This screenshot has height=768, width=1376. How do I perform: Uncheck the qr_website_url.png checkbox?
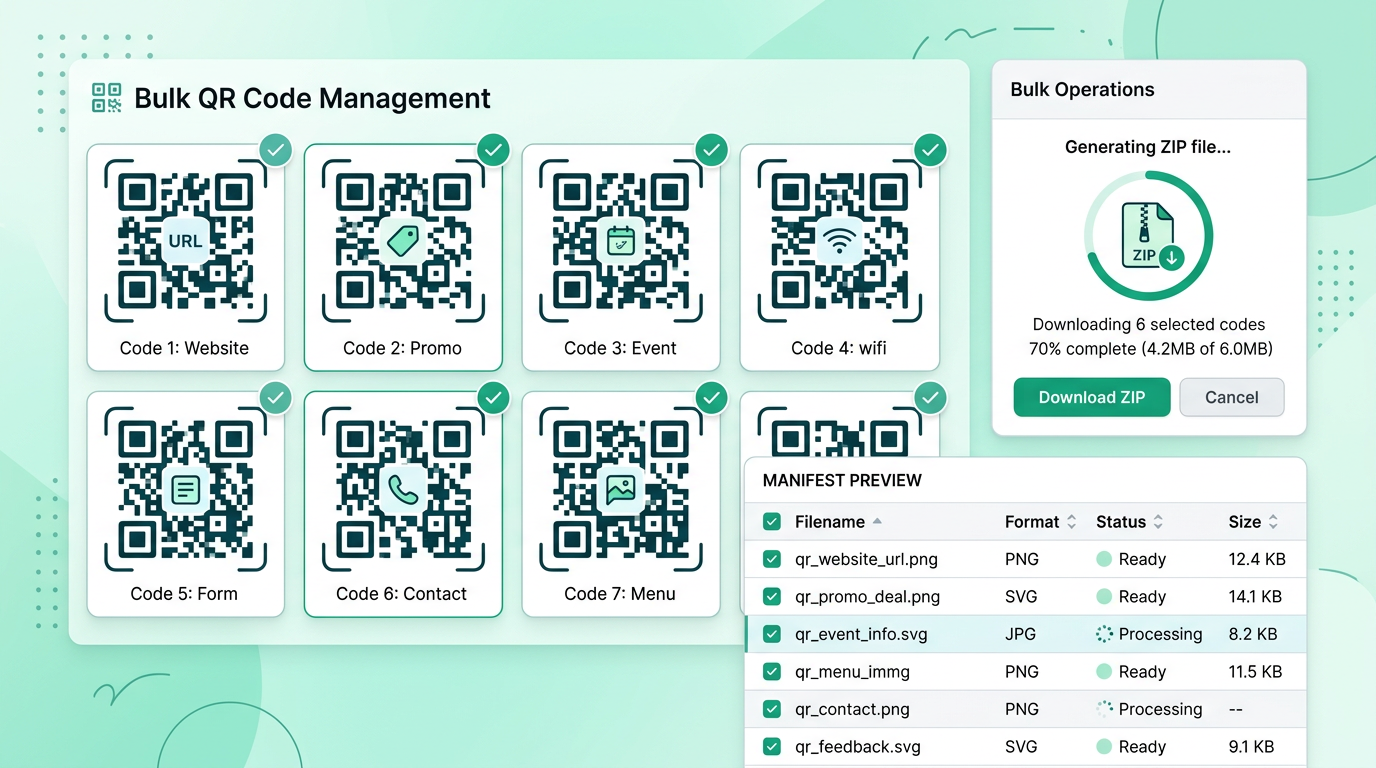coord(772,559)
